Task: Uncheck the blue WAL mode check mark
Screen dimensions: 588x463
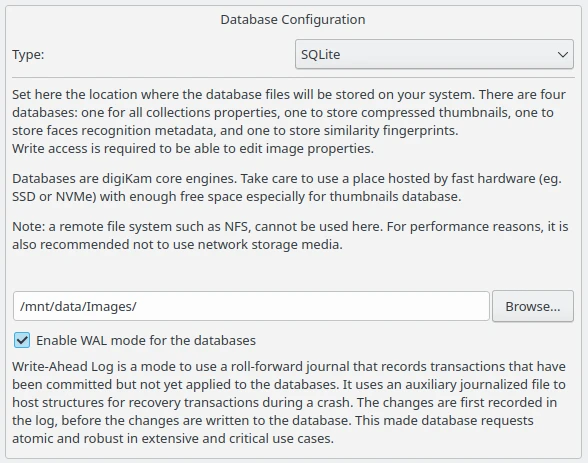Action: pos(22,340)
